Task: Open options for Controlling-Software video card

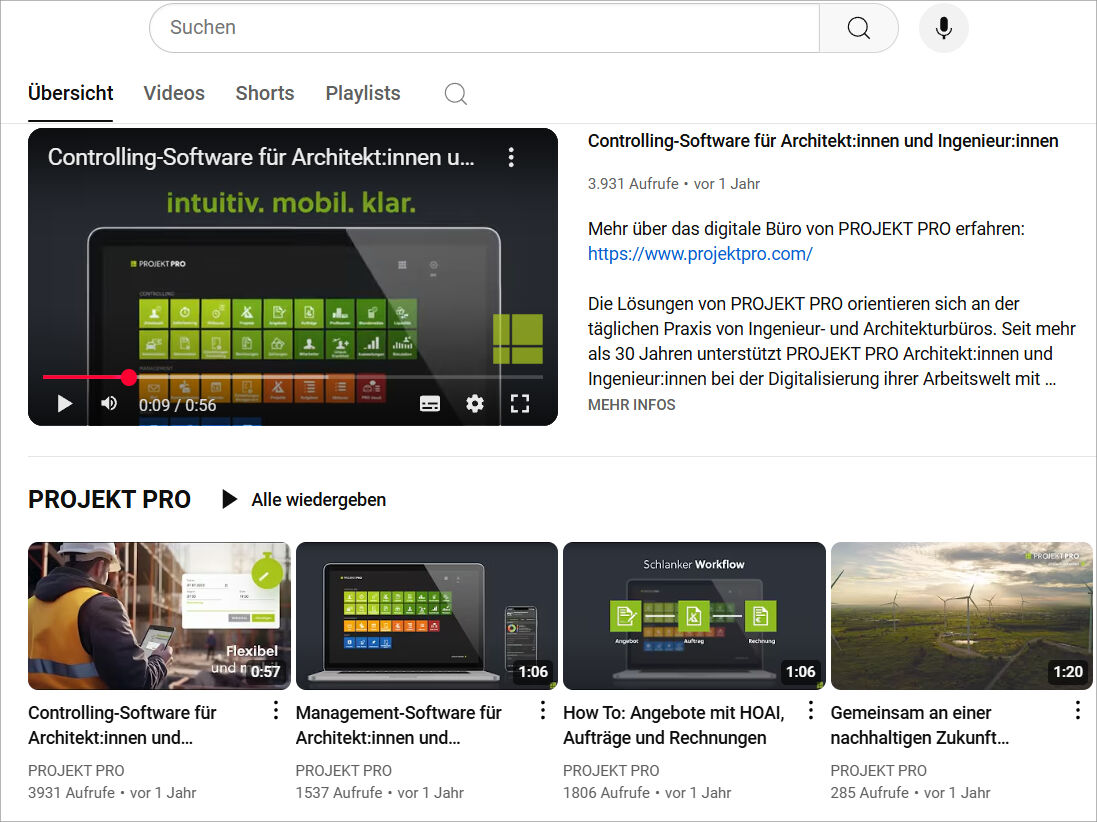Action: pos(276,711)
